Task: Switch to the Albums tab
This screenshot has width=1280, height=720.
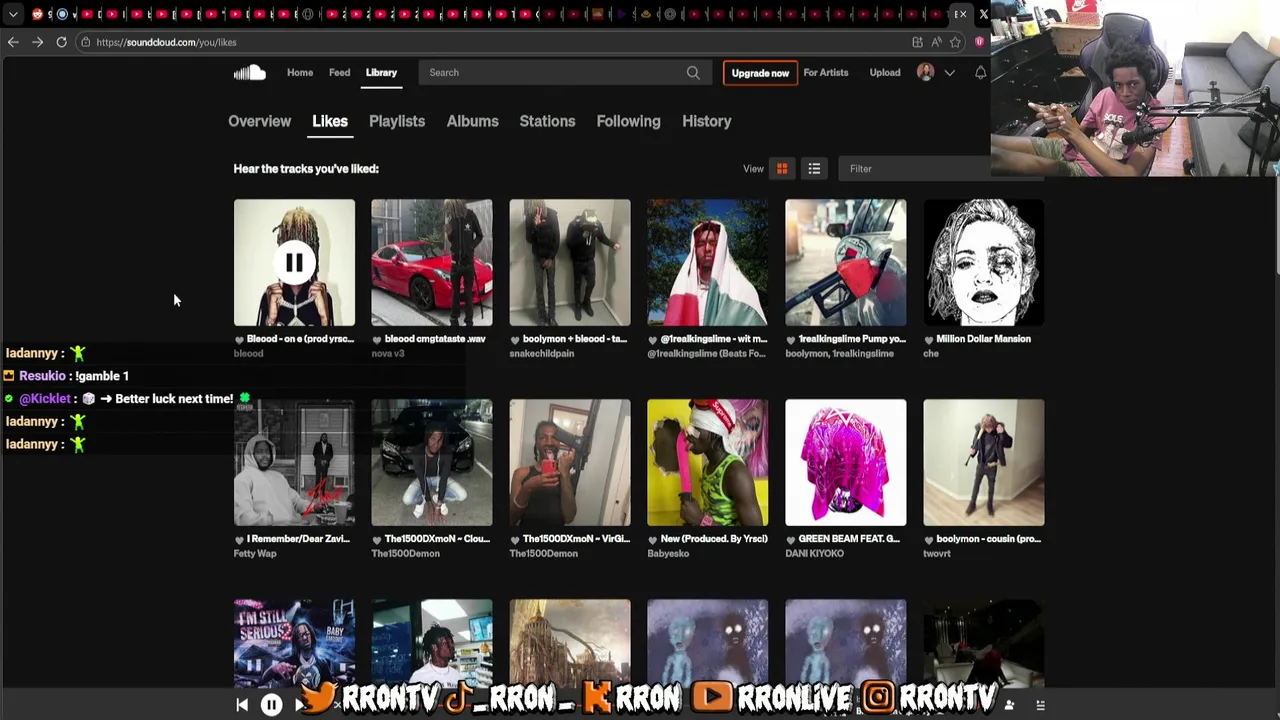Action: (x=473, y=121)
